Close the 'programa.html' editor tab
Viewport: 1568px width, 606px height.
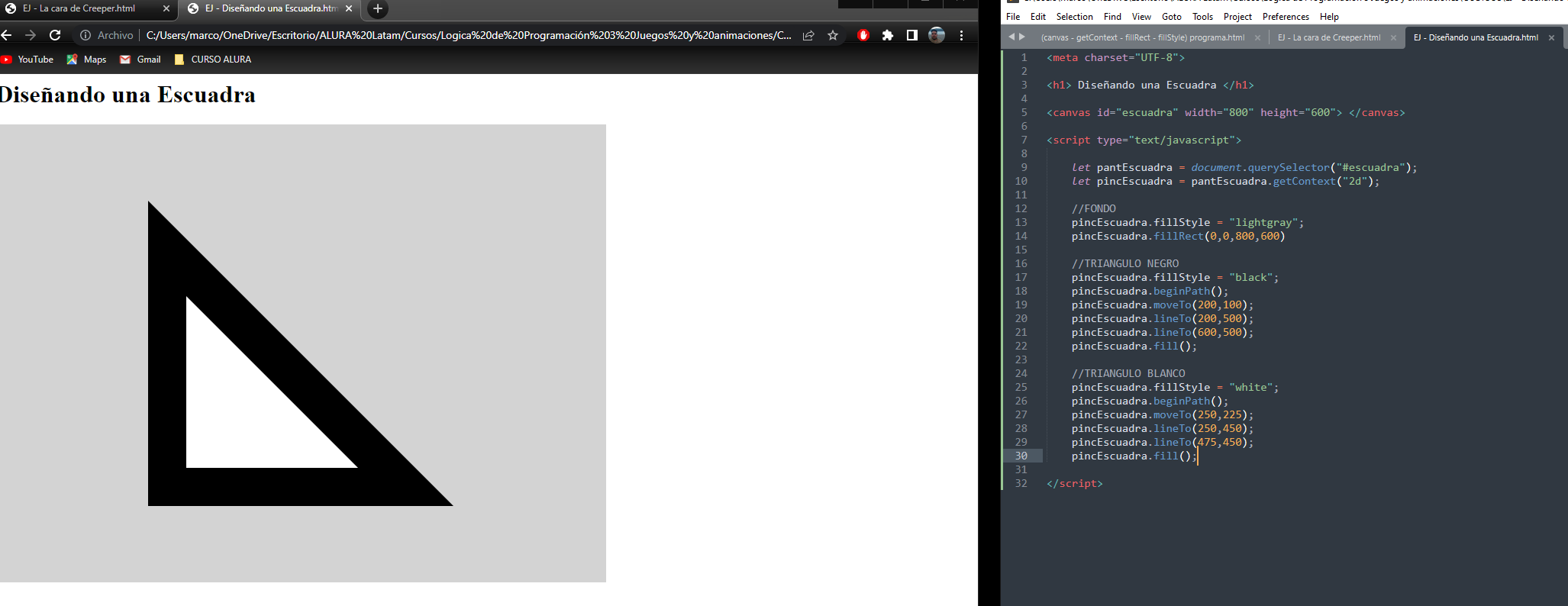1257,37
